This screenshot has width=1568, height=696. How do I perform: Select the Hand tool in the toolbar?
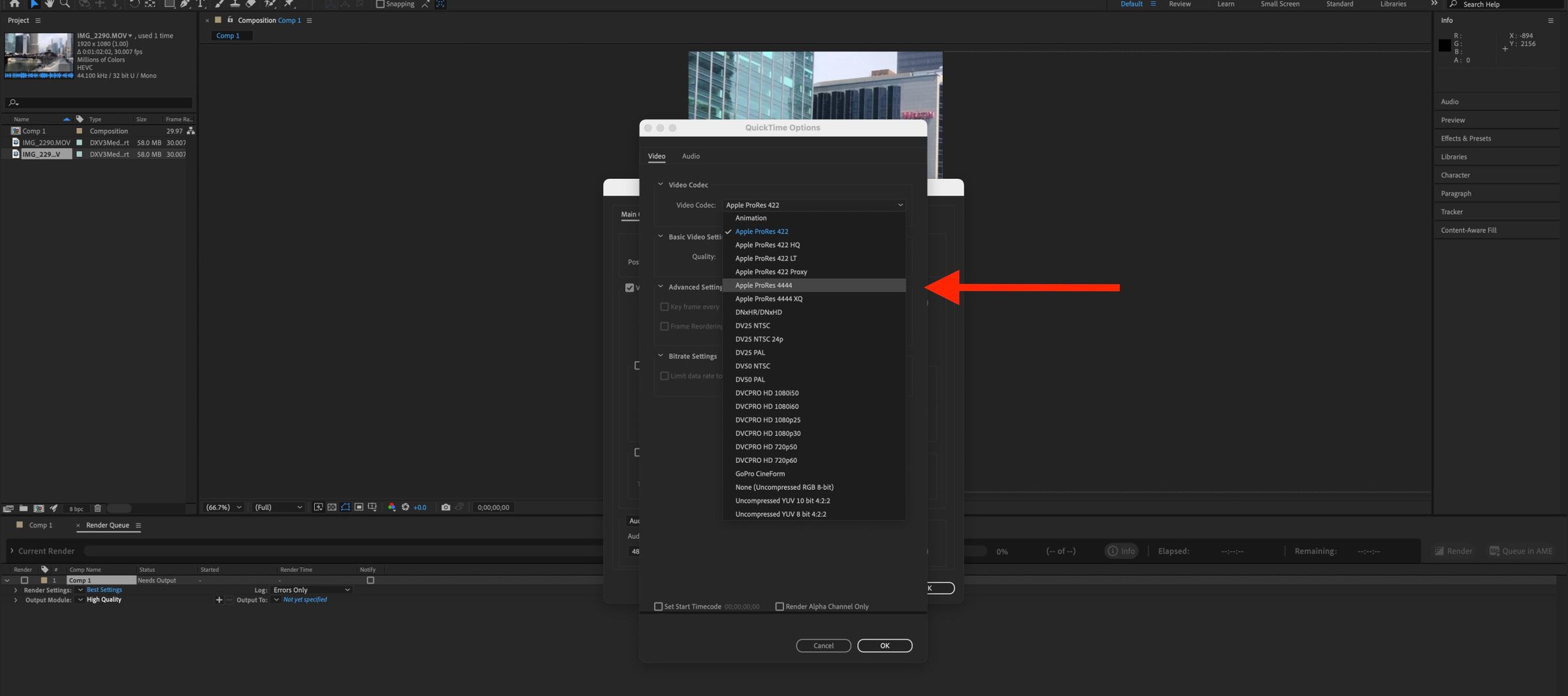pyautogui.click(x=50, y=4)
